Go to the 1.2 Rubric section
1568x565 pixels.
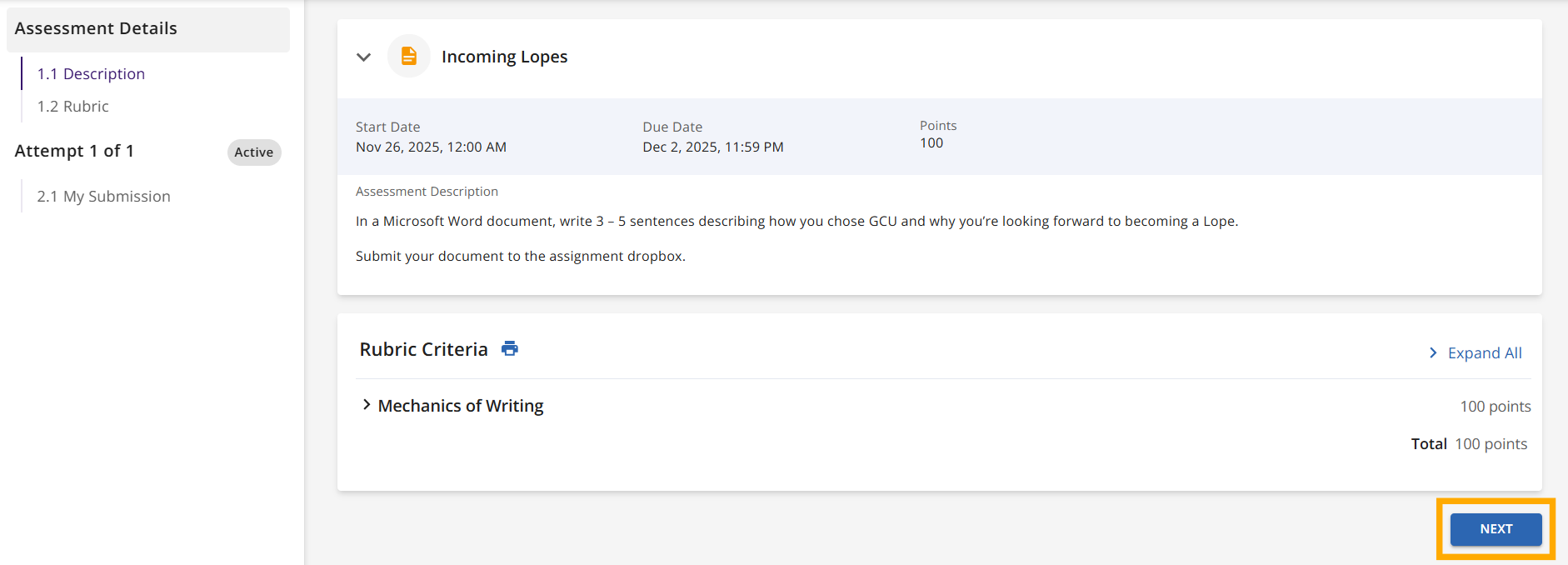click(x=73, y=107)
